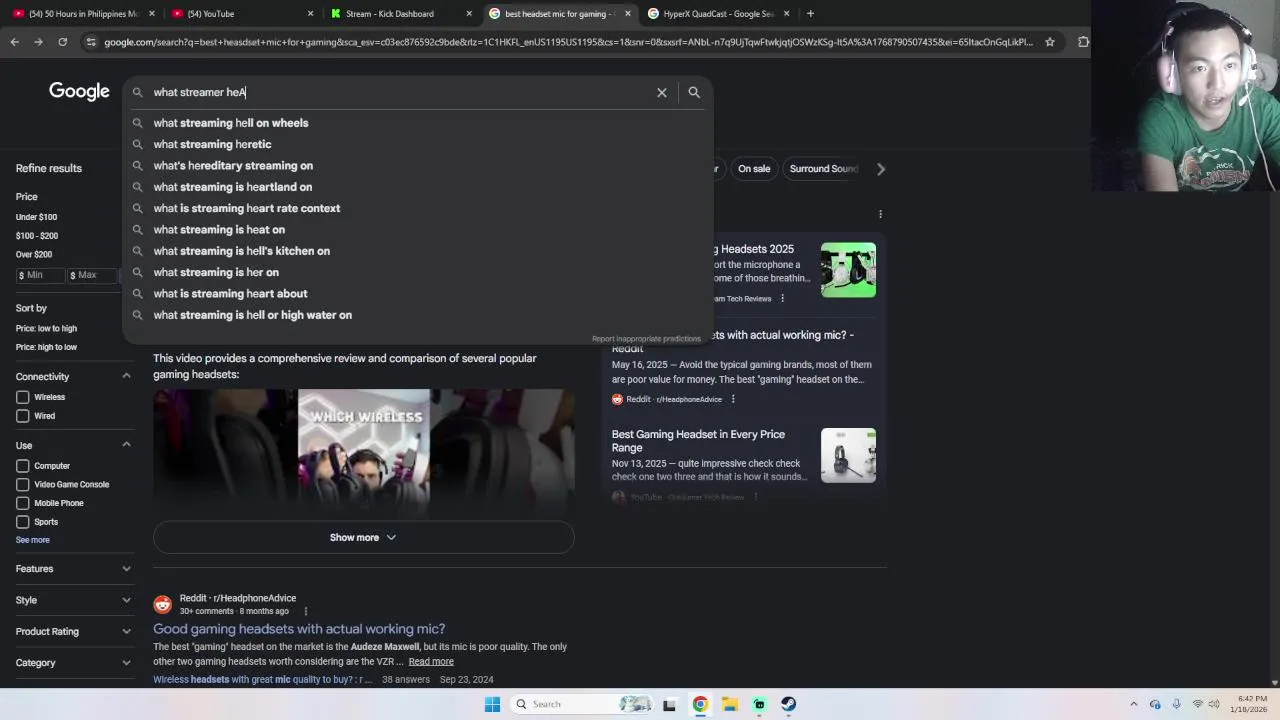Viewport: 1280px width, 720px height.
Task: Check the Sports use checkbox
Action: pyautogui.click(x=23, y=522)
